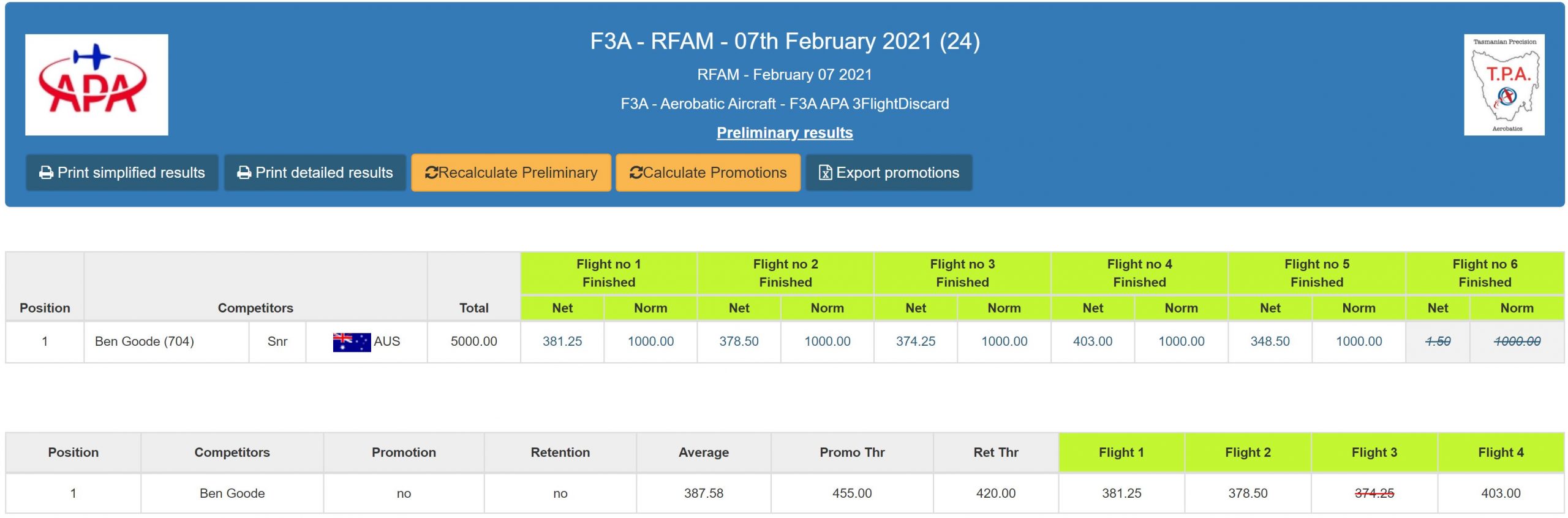This screenshot has height=518, width=1568.
Task: Click Flight 5 net score 348.50
Action: (1269, 341)
